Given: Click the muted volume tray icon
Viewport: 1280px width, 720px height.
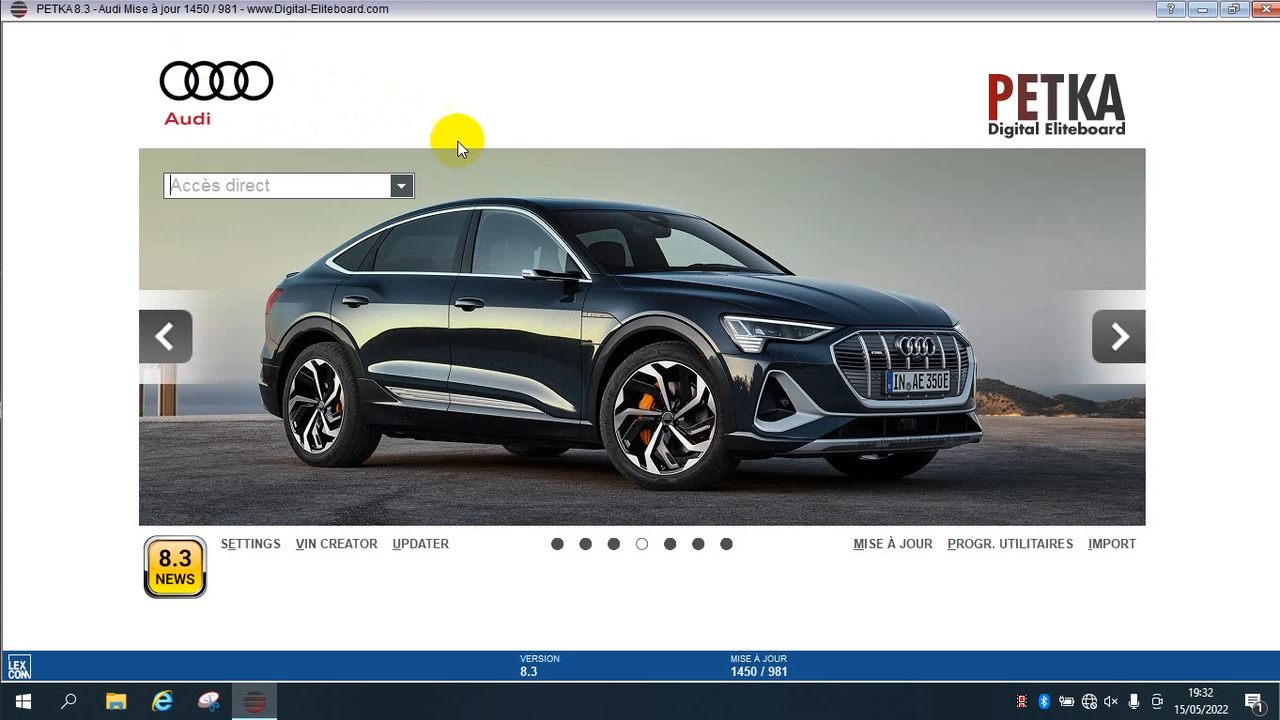Looking at the screenshot, I should 1111,702.
